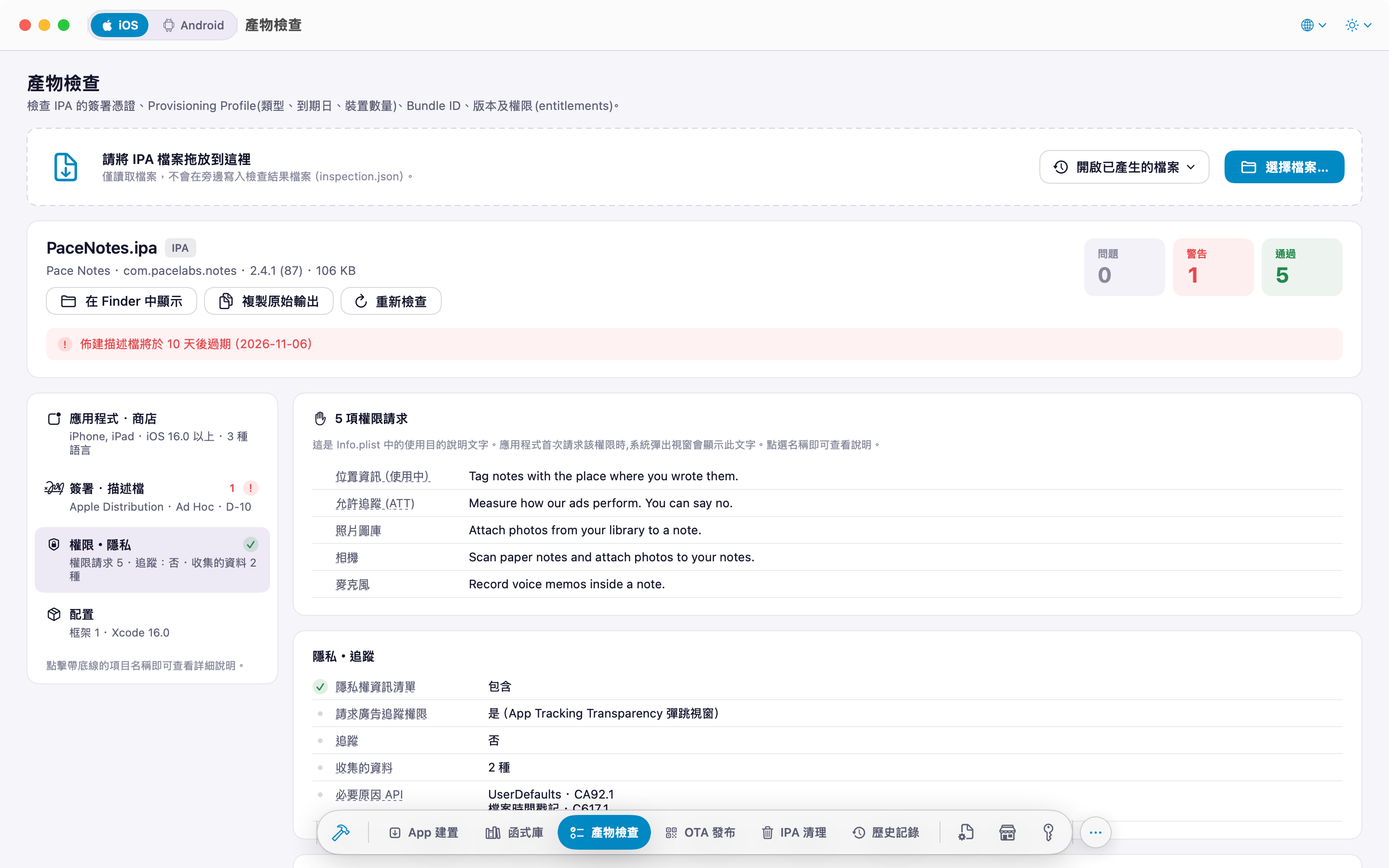Click the hammer icon in the bottom dock
This screenshot has width=1389, height=868.
341,832
